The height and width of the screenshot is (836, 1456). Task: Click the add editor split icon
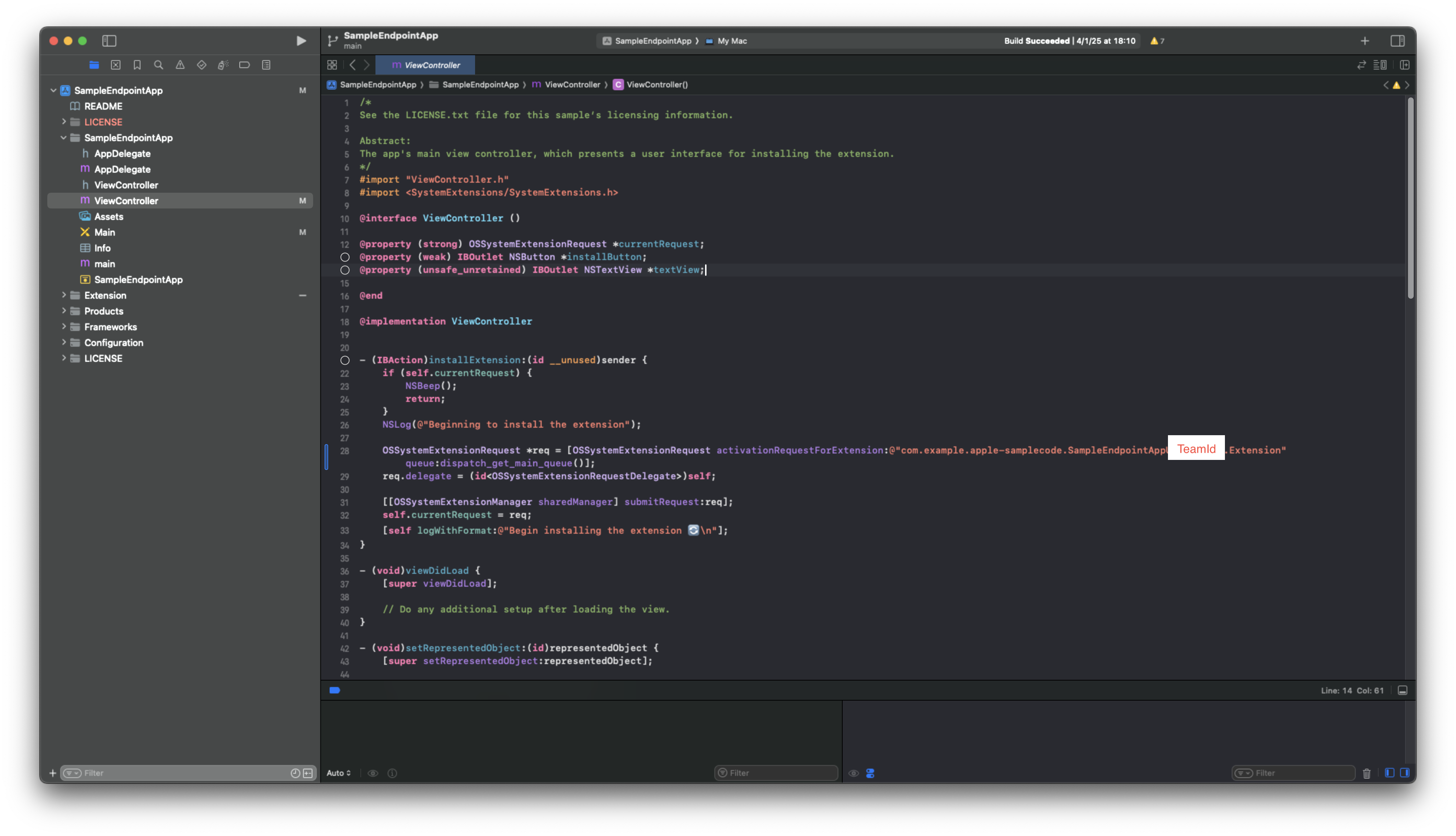tap(1404, 65)
